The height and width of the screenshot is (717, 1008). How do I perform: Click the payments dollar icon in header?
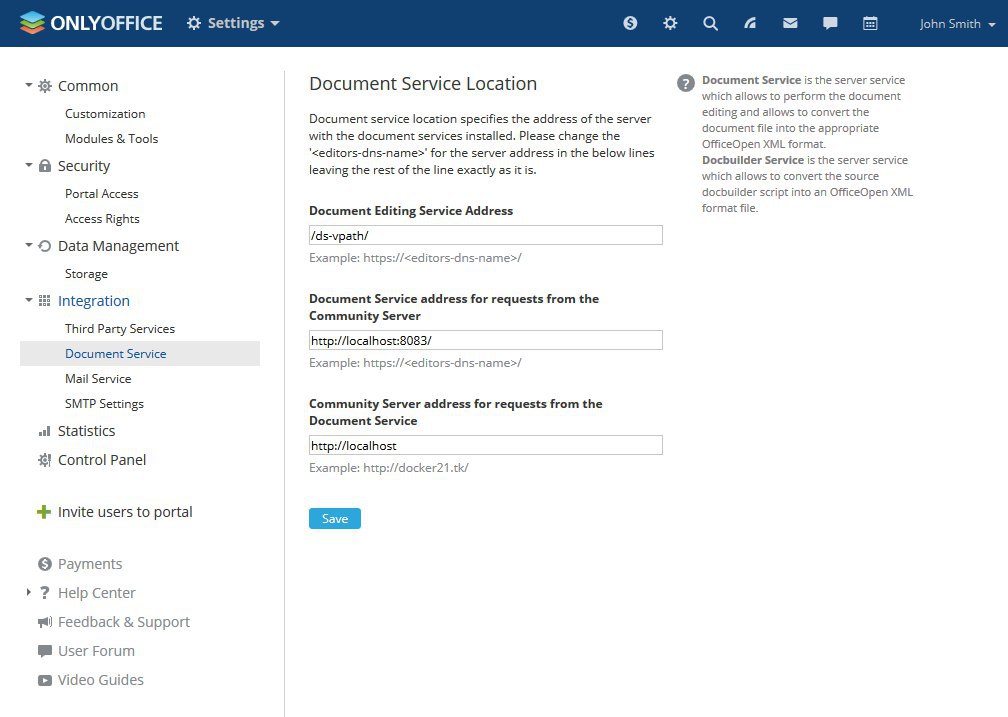pyautogui.click(x=630, y=23)
